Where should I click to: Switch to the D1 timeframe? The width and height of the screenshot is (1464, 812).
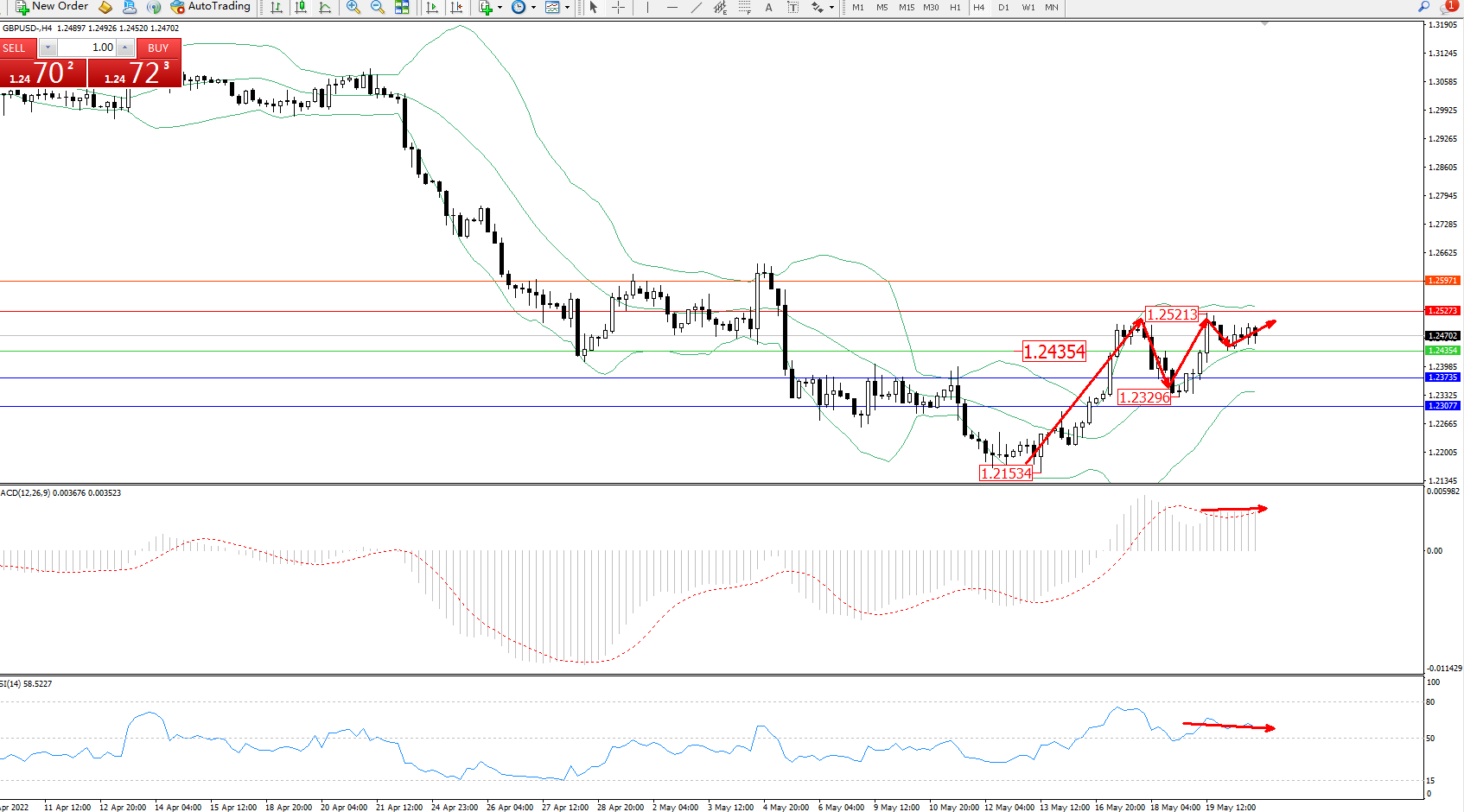click(1003, 7)
